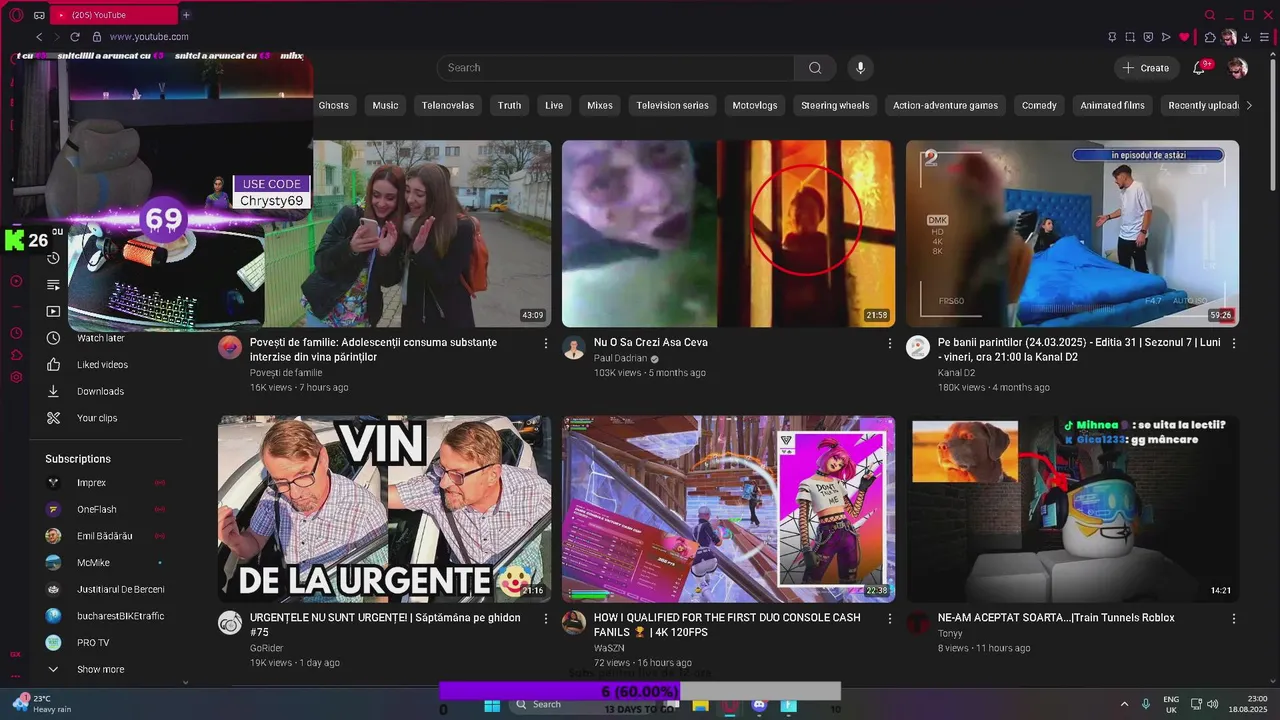Open a new browser tab with plus icon

186,15
